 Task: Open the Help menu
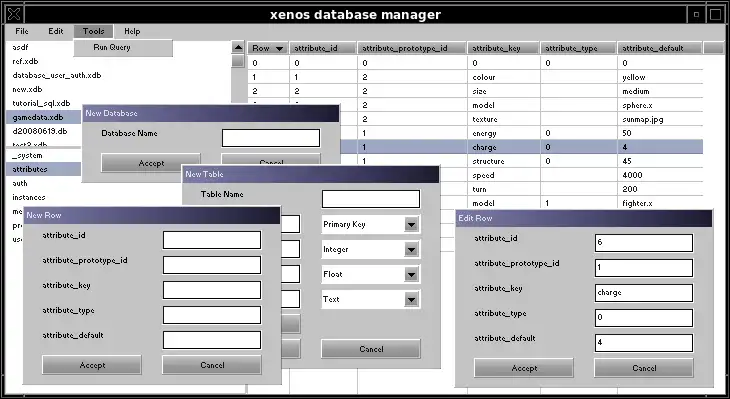[132, 31]
